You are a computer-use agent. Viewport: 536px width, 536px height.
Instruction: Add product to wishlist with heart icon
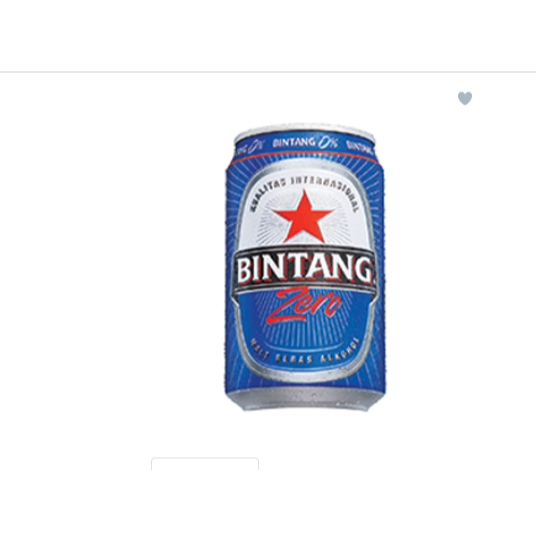point(465,98)
